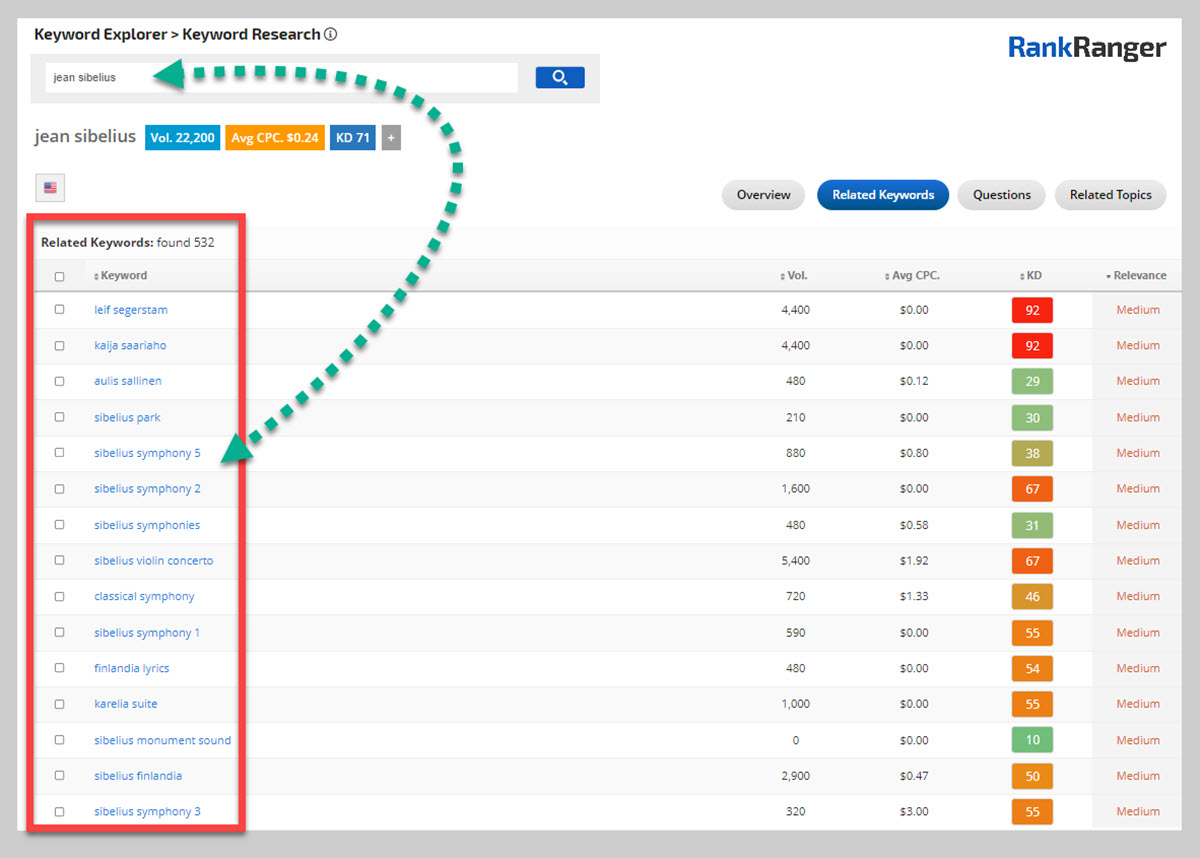Click KD 38 swatch for sibelius symphony 5

click(x=1032, y=453)
